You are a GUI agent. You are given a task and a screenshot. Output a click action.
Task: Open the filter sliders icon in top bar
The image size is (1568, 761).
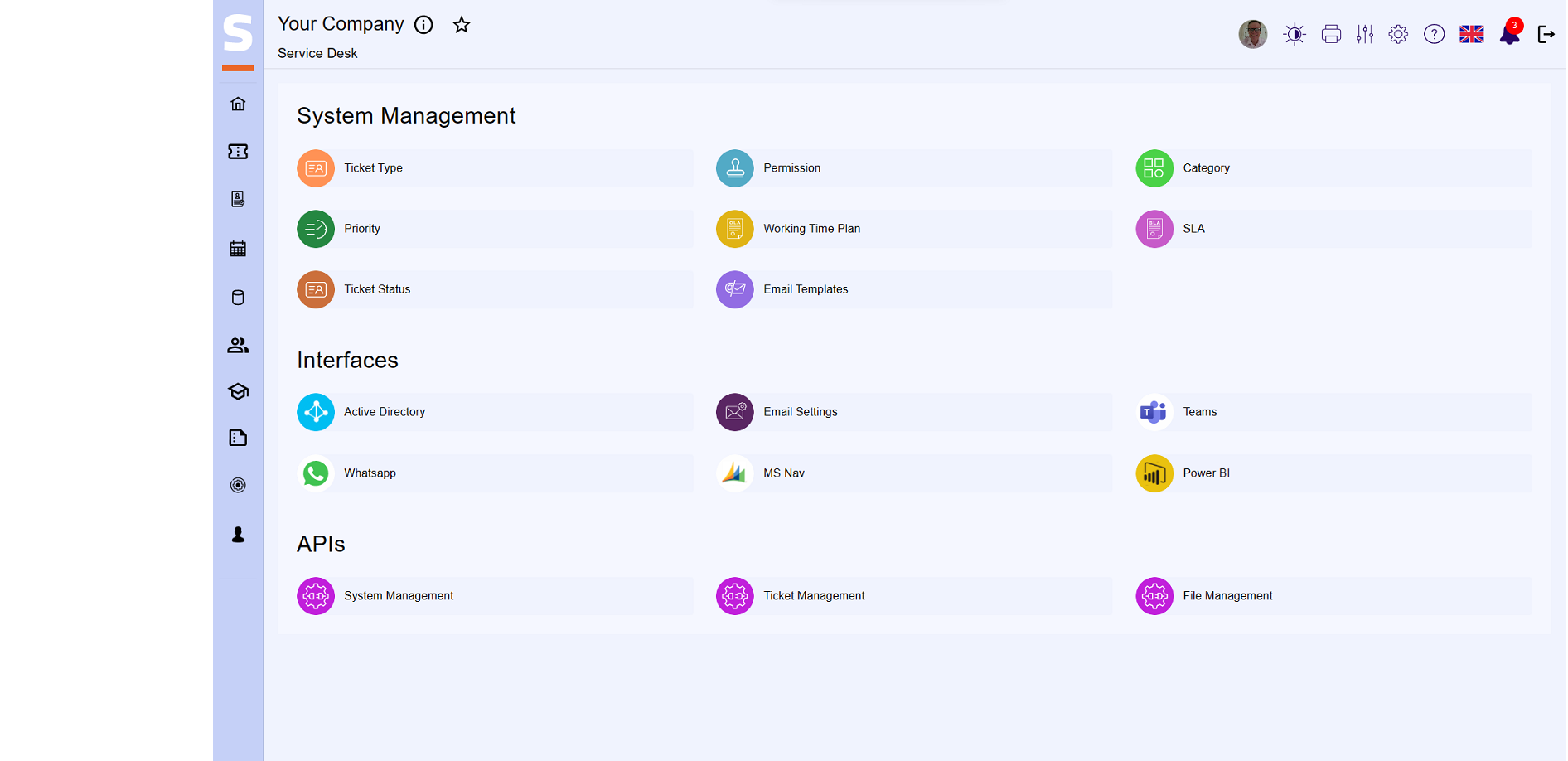pos(1365,34)
